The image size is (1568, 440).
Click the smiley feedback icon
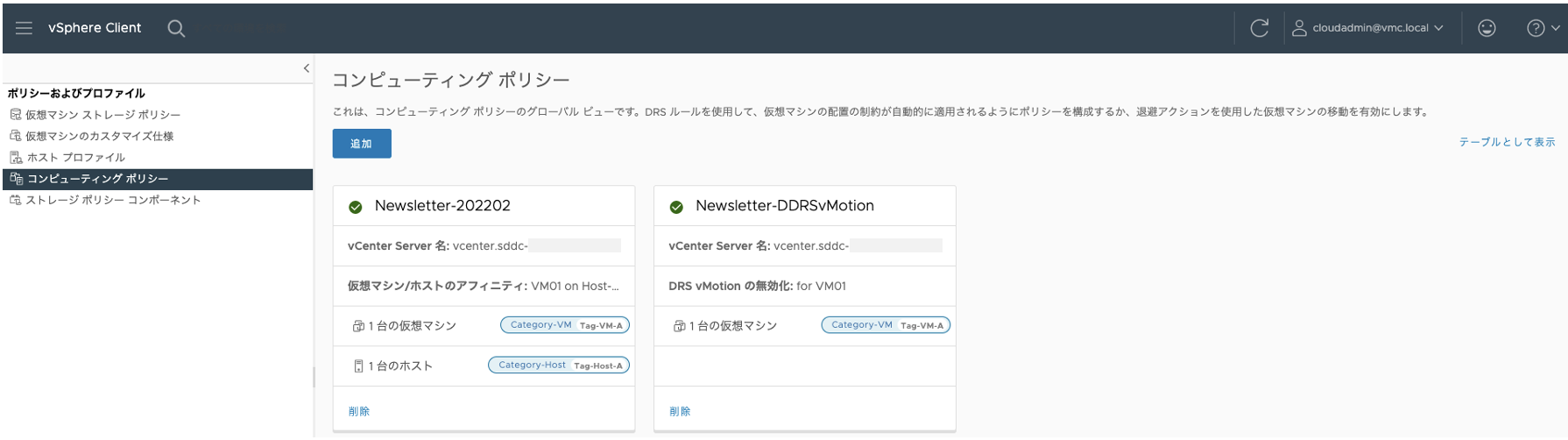(1487, 28)
